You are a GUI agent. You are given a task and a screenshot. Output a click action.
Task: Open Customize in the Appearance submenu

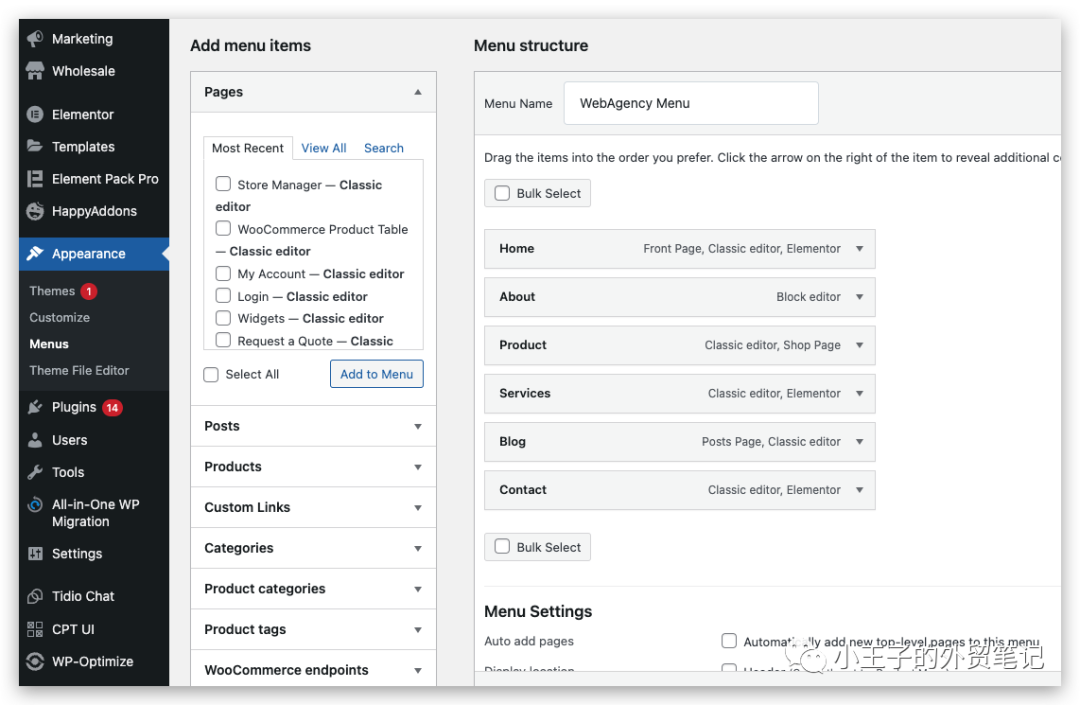pos(59,317)
